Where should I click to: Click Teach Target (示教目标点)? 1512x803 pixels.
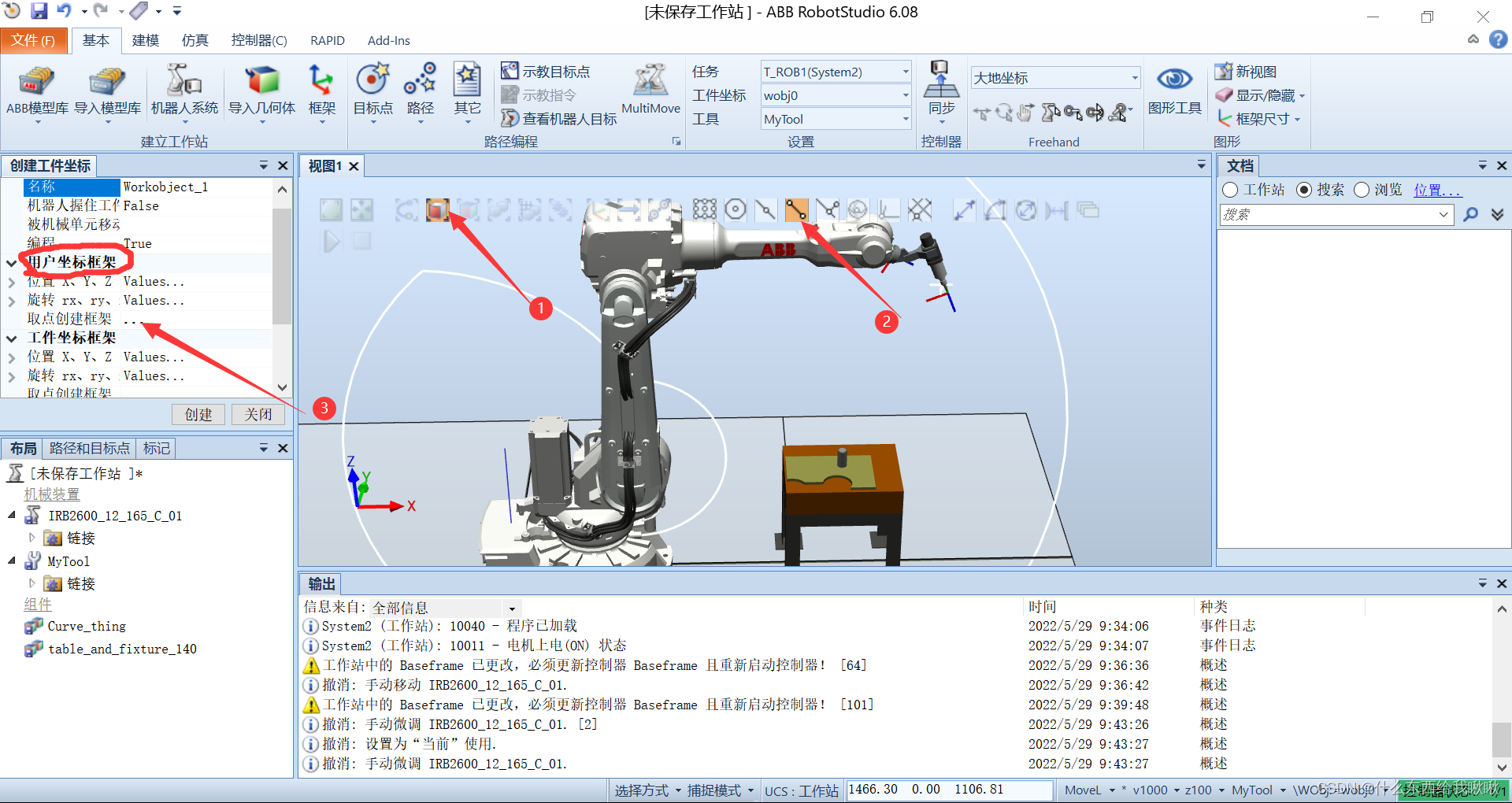pos(546,72)
